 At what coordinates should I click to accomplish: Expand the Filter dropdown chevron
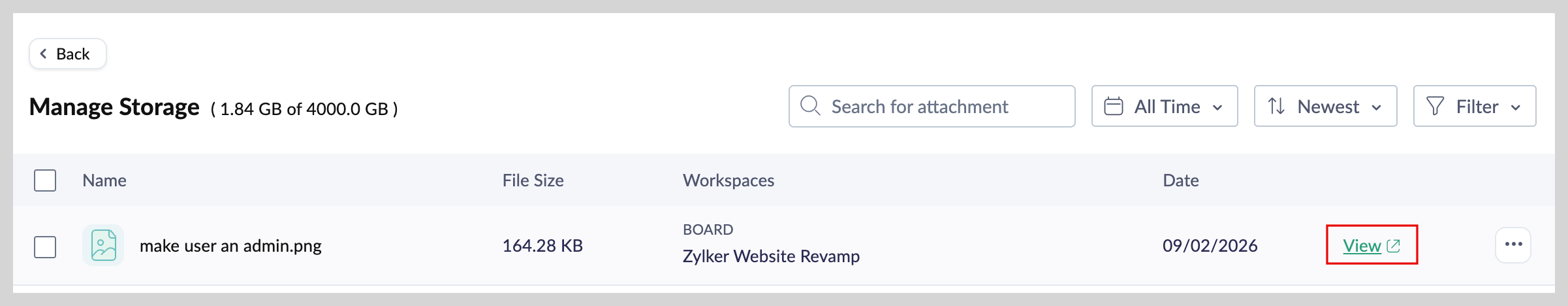coord(1516,107)
